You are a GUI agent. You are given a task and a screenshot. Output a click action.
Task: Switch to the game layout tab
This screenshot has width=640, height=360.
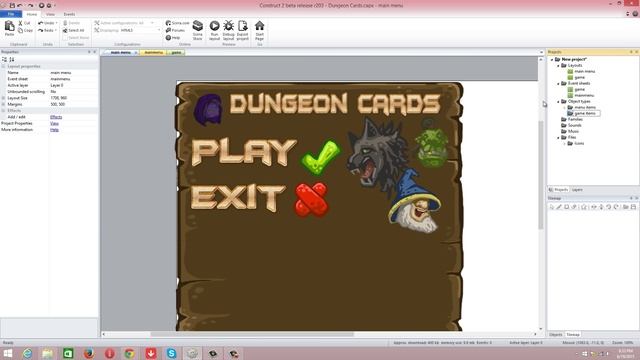176,53
